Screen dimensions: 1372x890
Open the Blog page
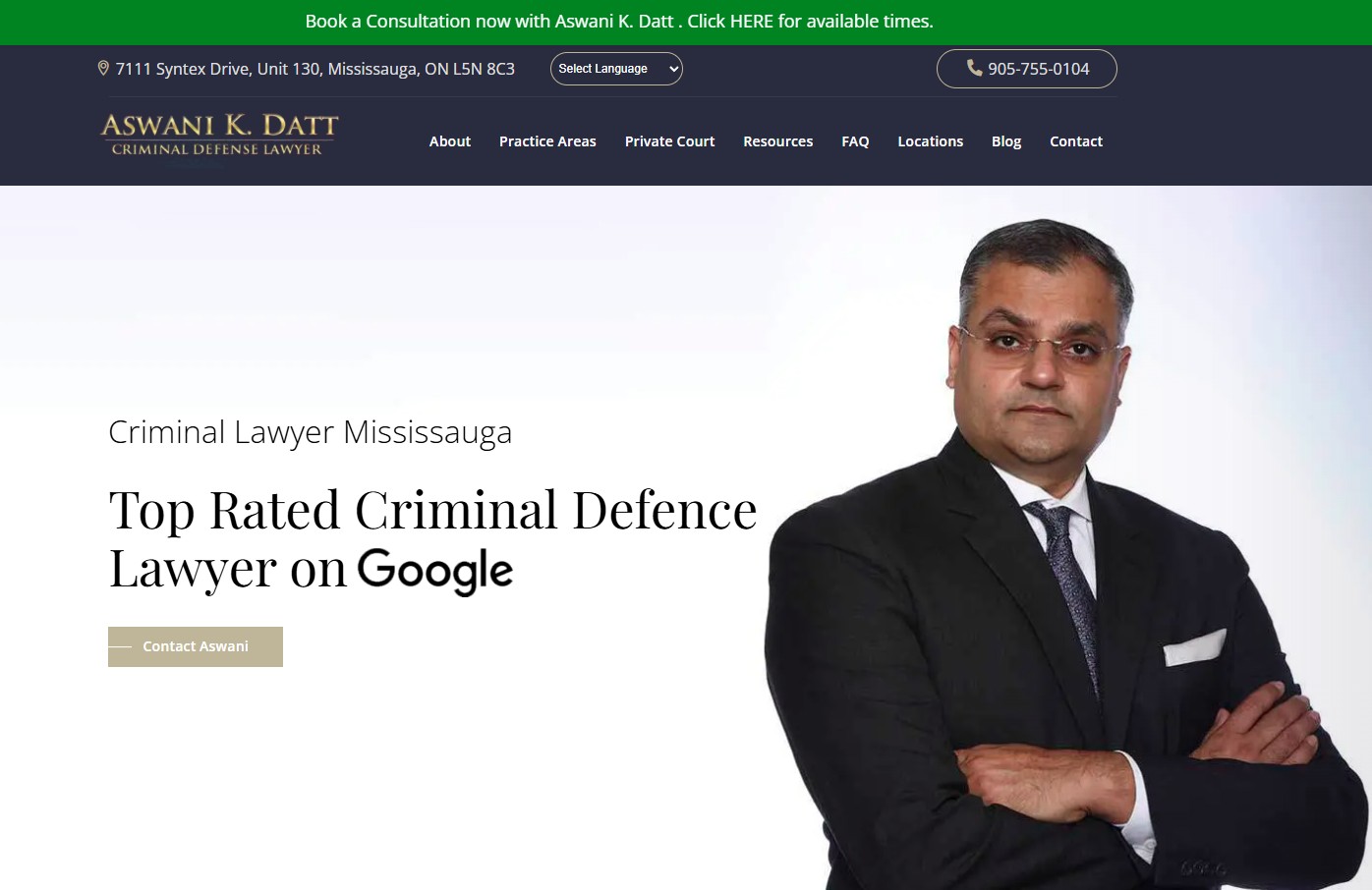(x=1005, y=140)
